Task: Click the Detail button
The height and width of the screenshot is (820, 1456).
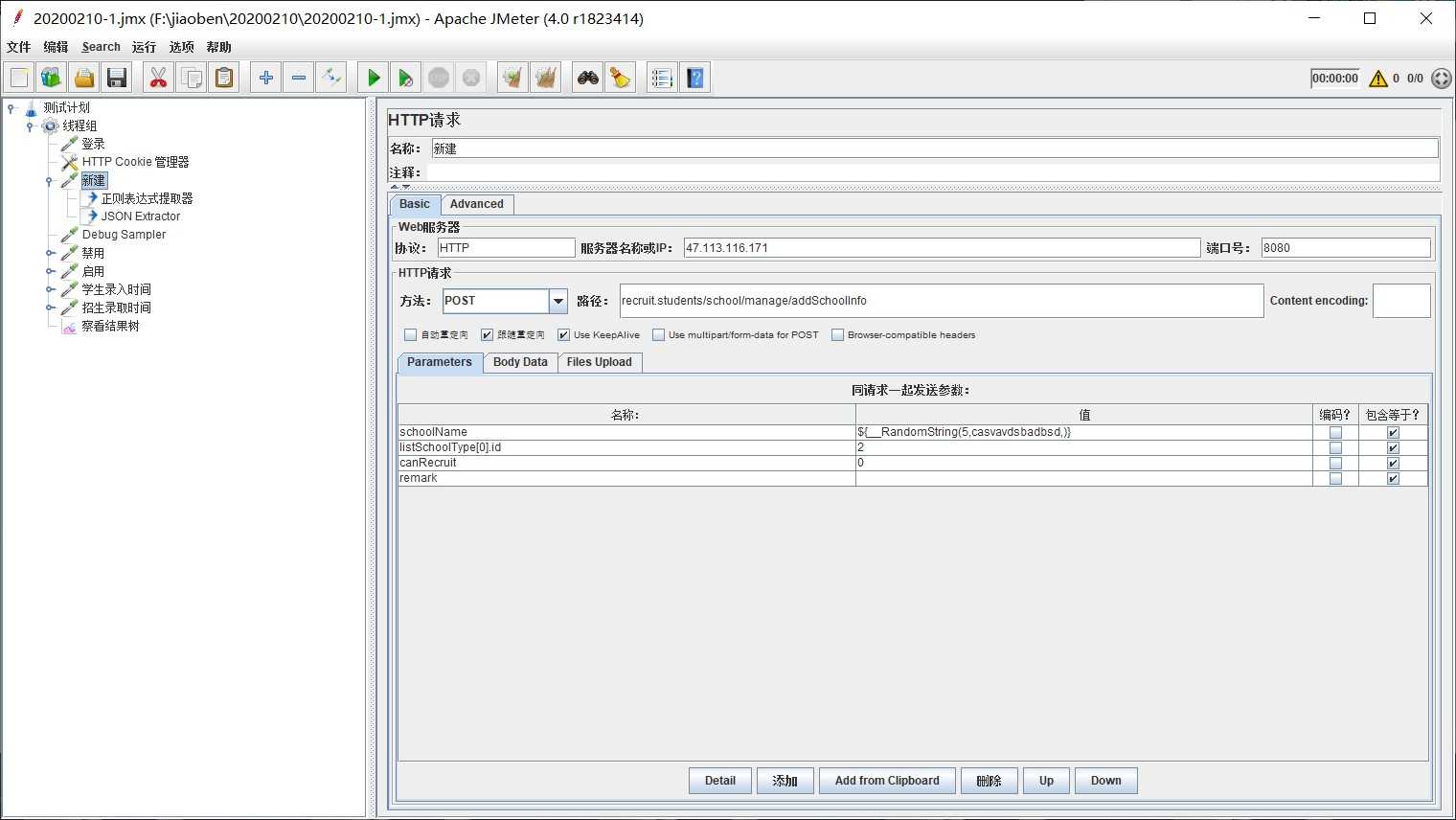Action: [720, 781]
